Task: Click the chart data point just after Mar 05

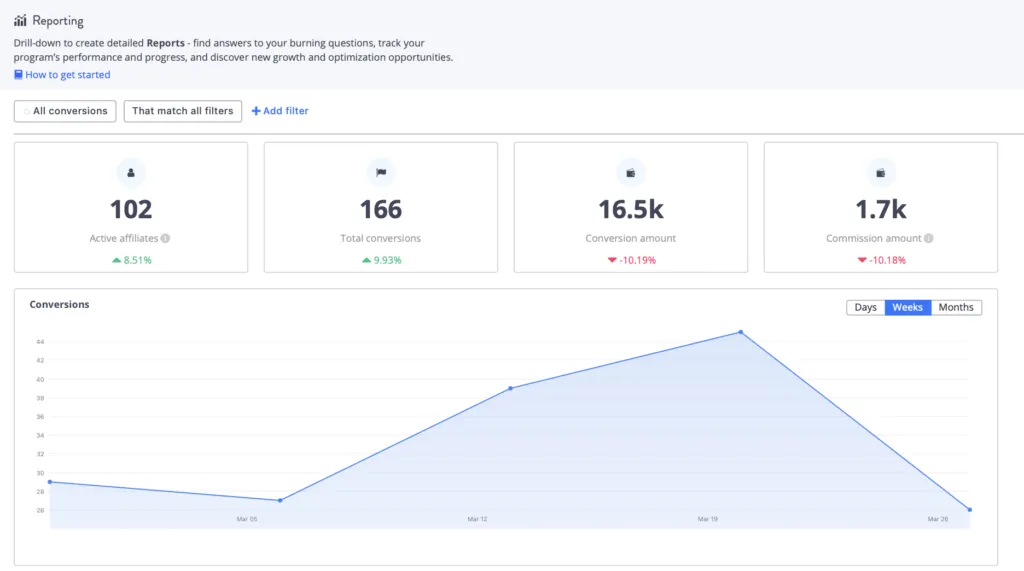Action: [280, 500]
